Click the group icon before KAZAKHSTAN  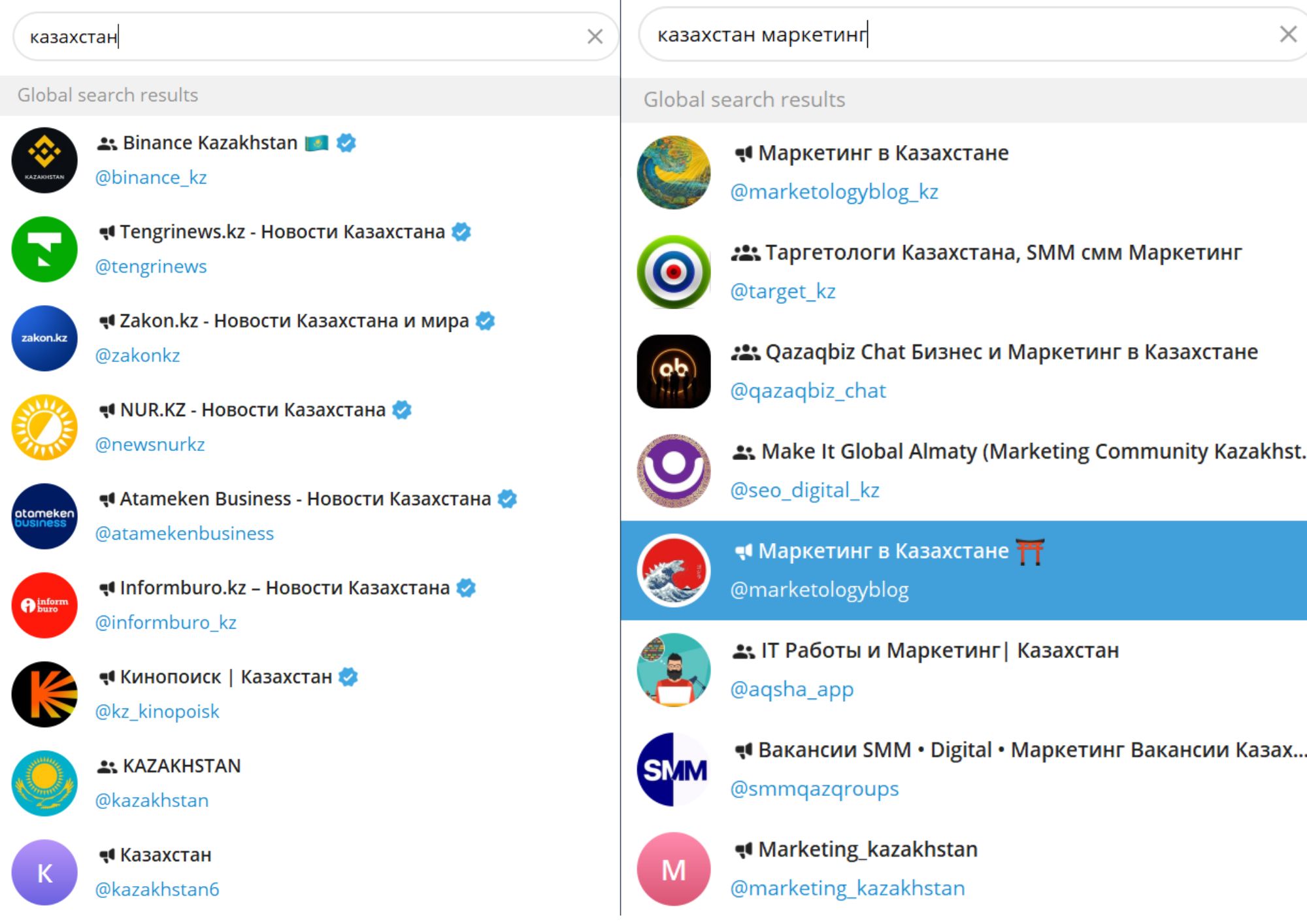coord(107,767)
